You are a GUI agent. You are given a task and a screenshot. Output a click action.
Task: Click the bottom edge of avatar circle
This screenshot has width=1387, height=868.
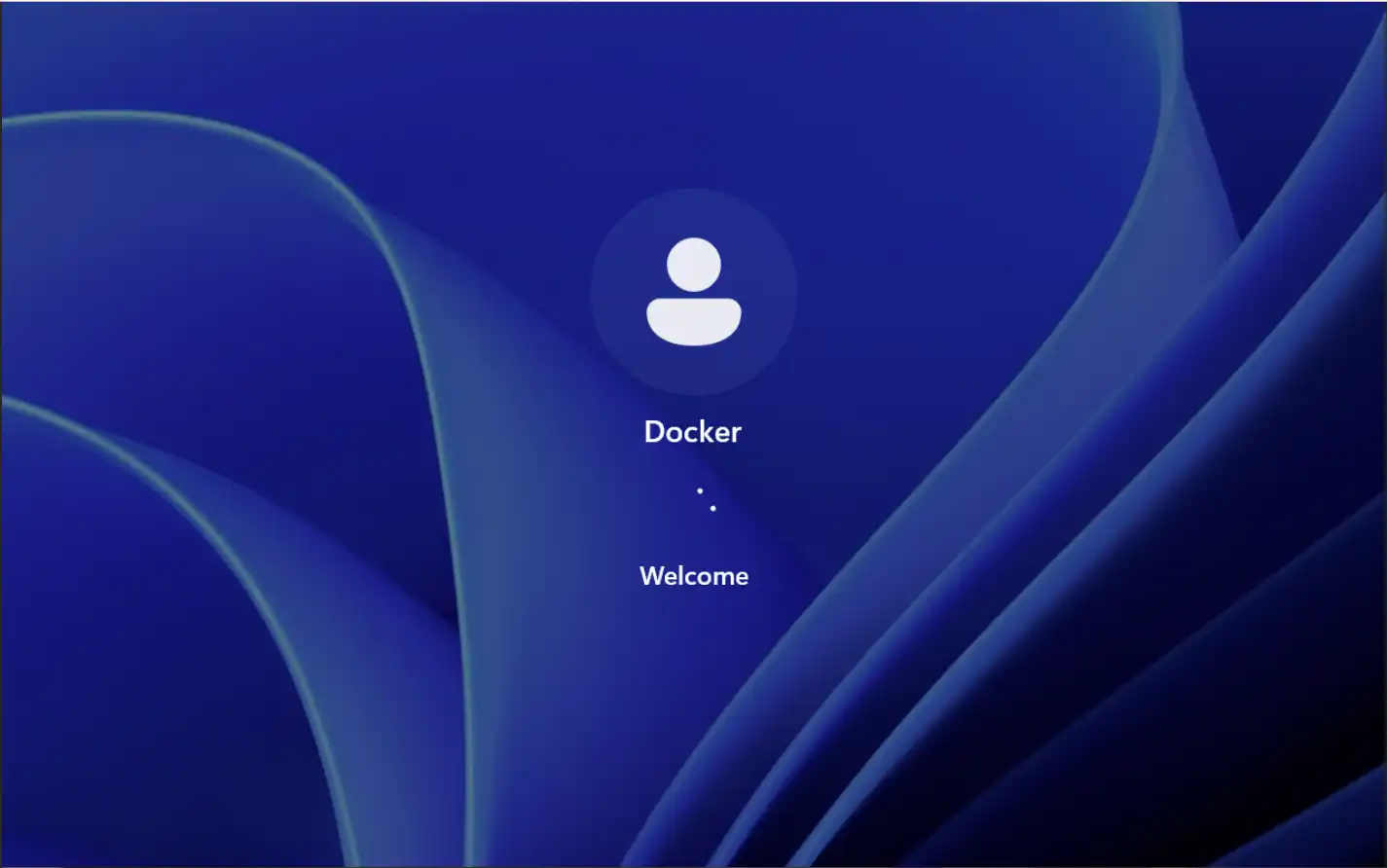point(693,390)
